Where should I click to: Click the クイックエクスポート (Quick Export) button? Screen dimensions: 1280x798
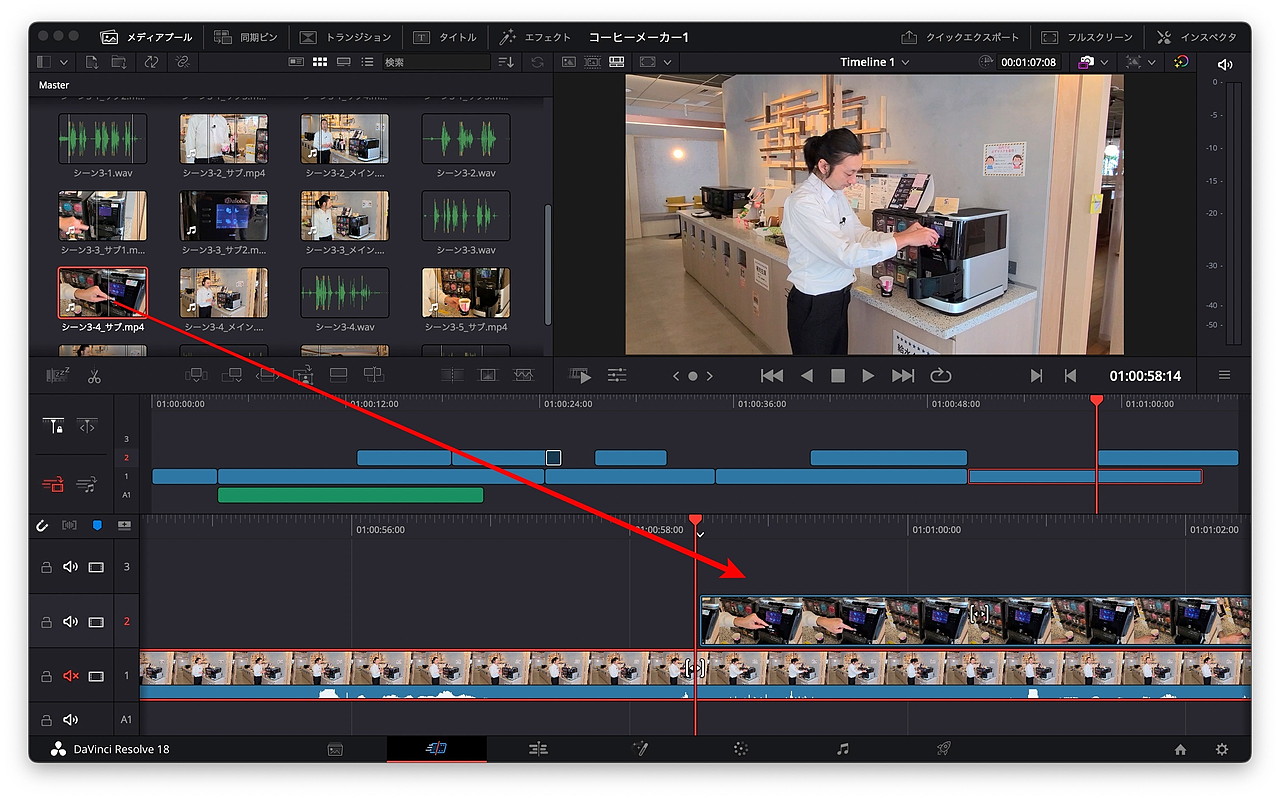pyautogui.click(x=960, y=37)
